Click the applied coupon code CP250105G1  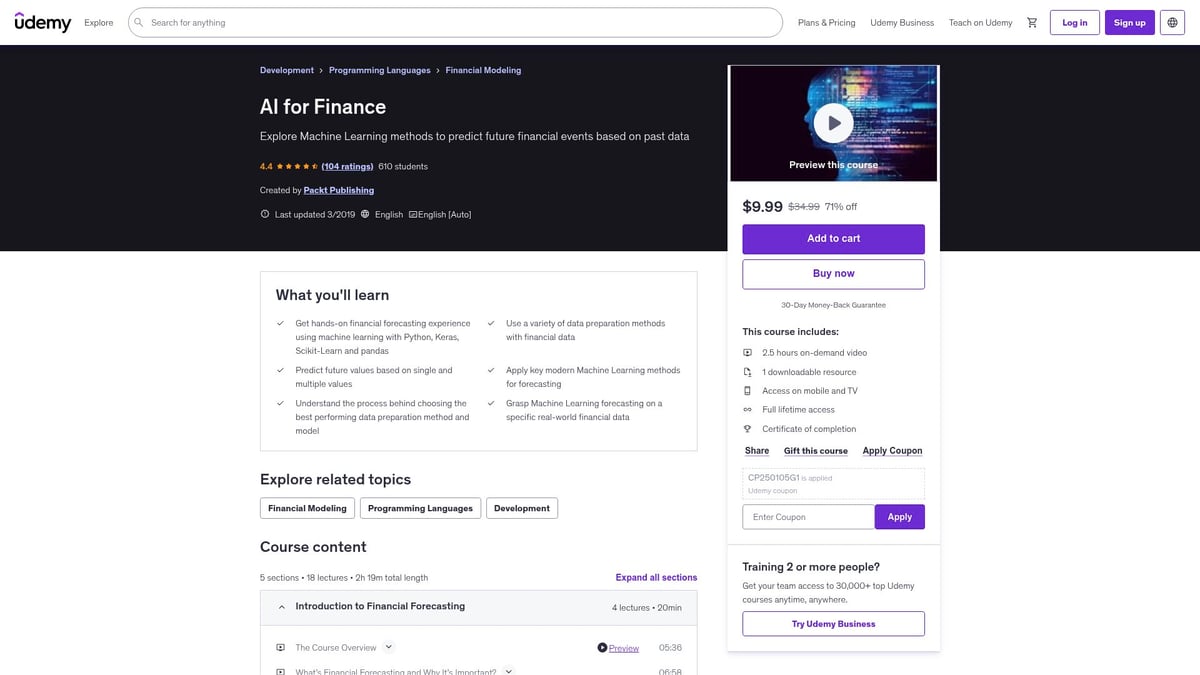coord(774,478)
